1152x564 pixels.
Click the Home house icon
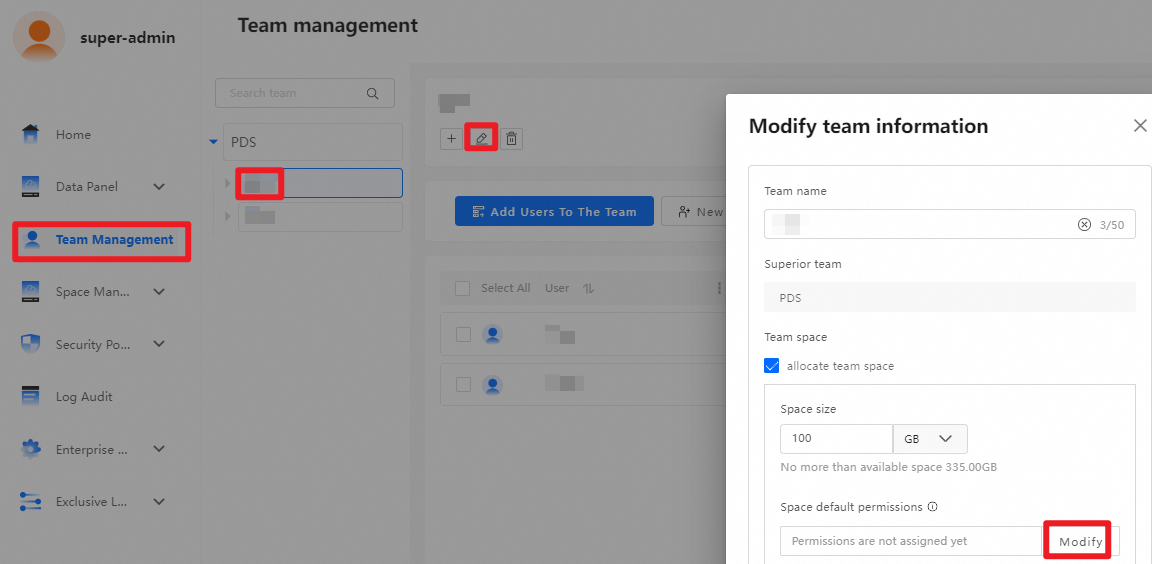pos(30,134)
